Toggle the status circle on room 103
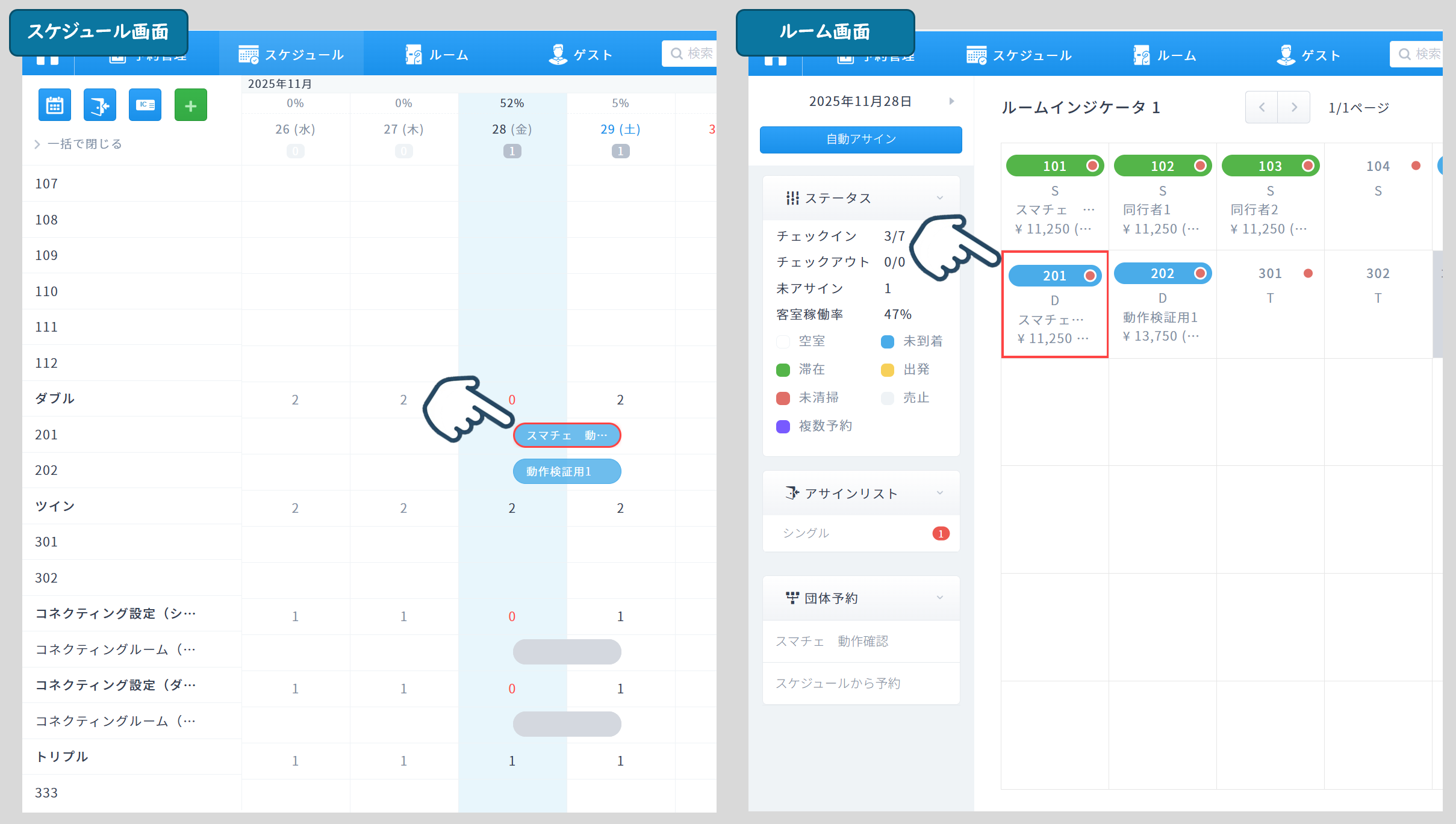This screenshot has height=824, width=1456. coord(1308,166)
